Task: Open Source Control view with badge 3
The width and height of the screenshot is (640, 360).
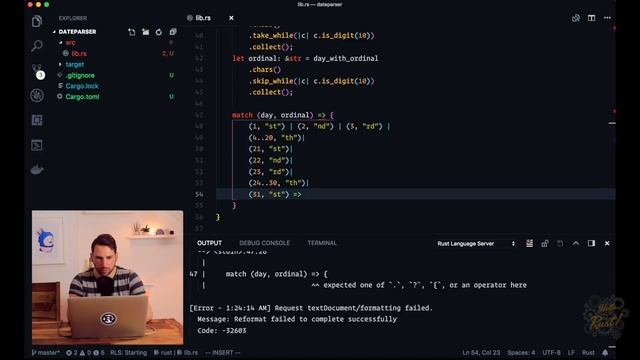Action: [37, 71]
